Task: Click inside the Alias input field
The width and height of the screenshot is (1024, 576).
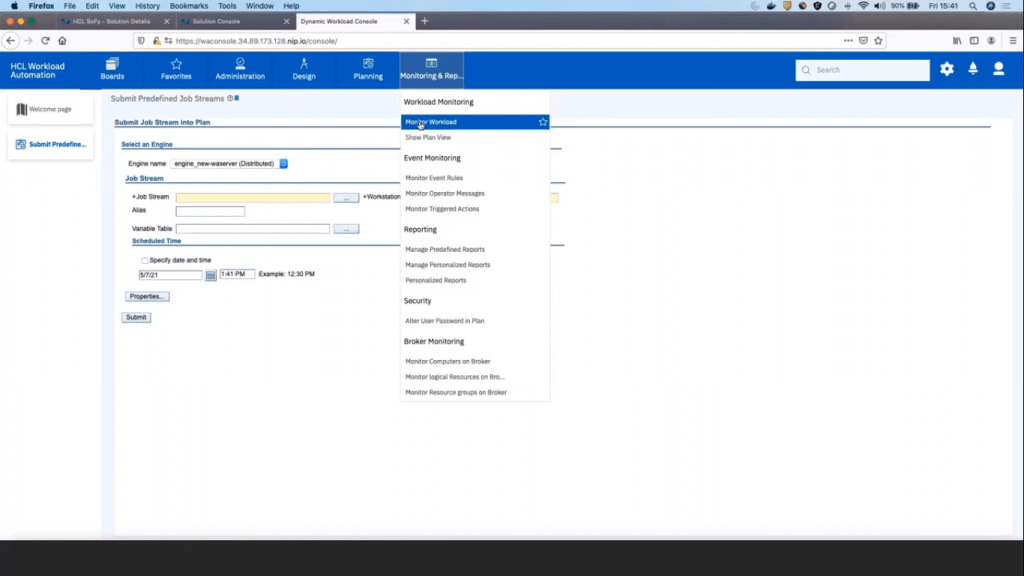Action: coord(209,211)
